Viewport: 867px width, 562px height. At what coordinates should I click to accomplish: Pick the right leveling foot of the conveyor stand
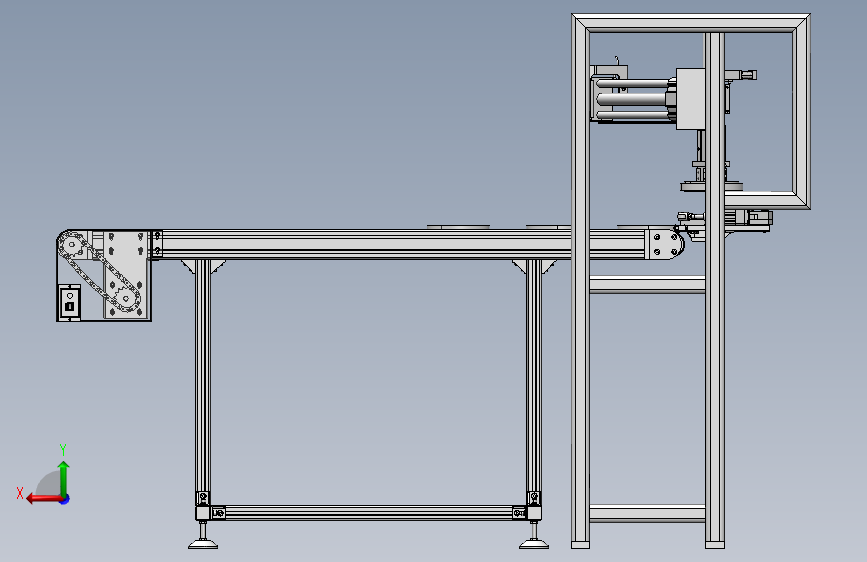[x=534, y=545]
